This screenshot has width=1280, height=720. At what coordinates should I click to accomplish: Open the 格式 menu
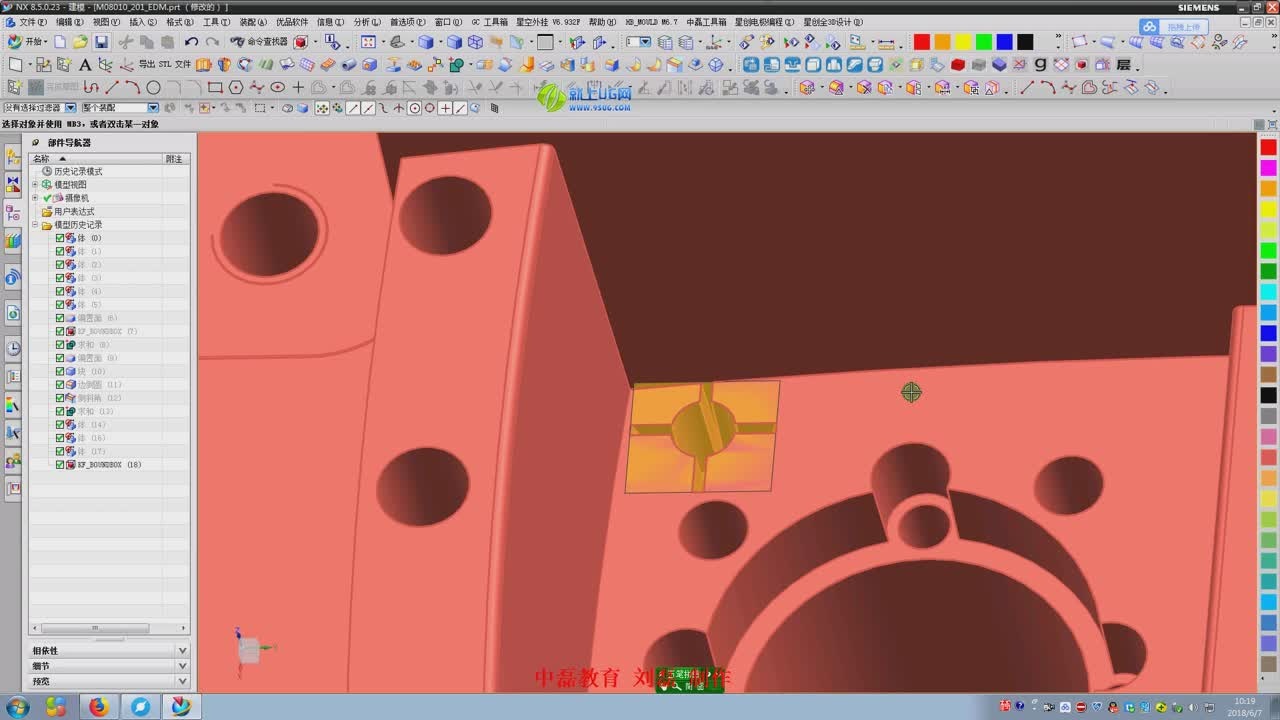[180, 21]
